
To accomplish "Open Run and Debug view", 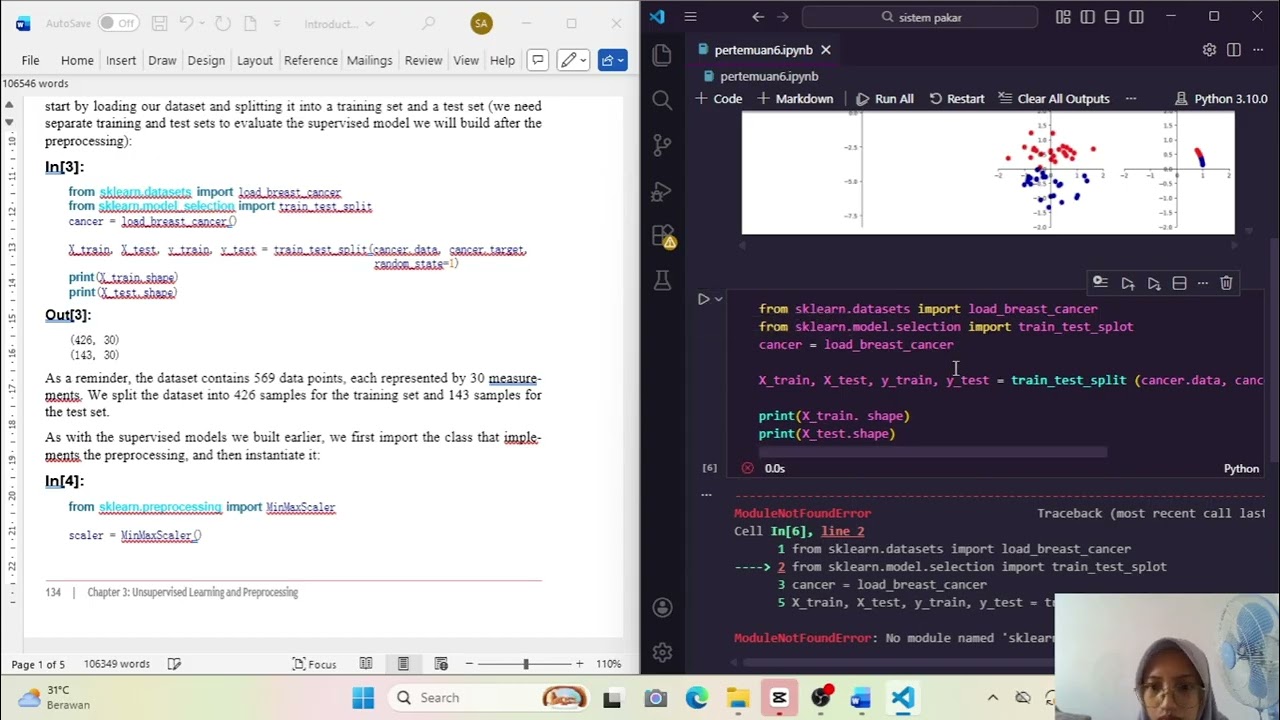I will tap(662, 191).
